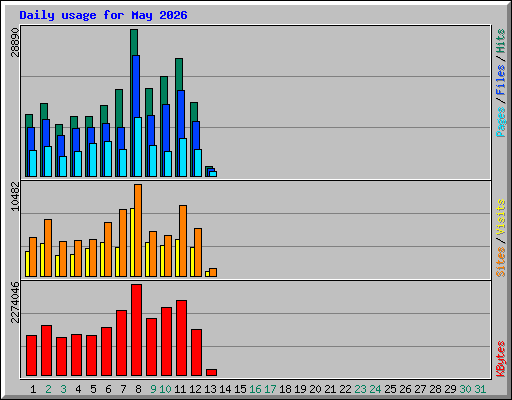Click day 20 on the x-axis
This screenshot has width=512, height=400.
click(315, 389)
